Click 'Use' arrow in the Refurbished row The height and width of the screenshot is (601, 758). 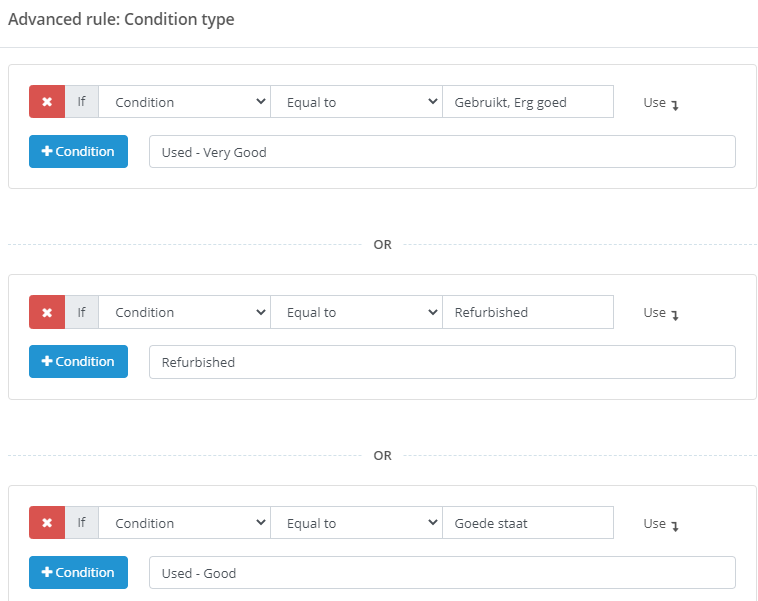[x=661, y=313]
